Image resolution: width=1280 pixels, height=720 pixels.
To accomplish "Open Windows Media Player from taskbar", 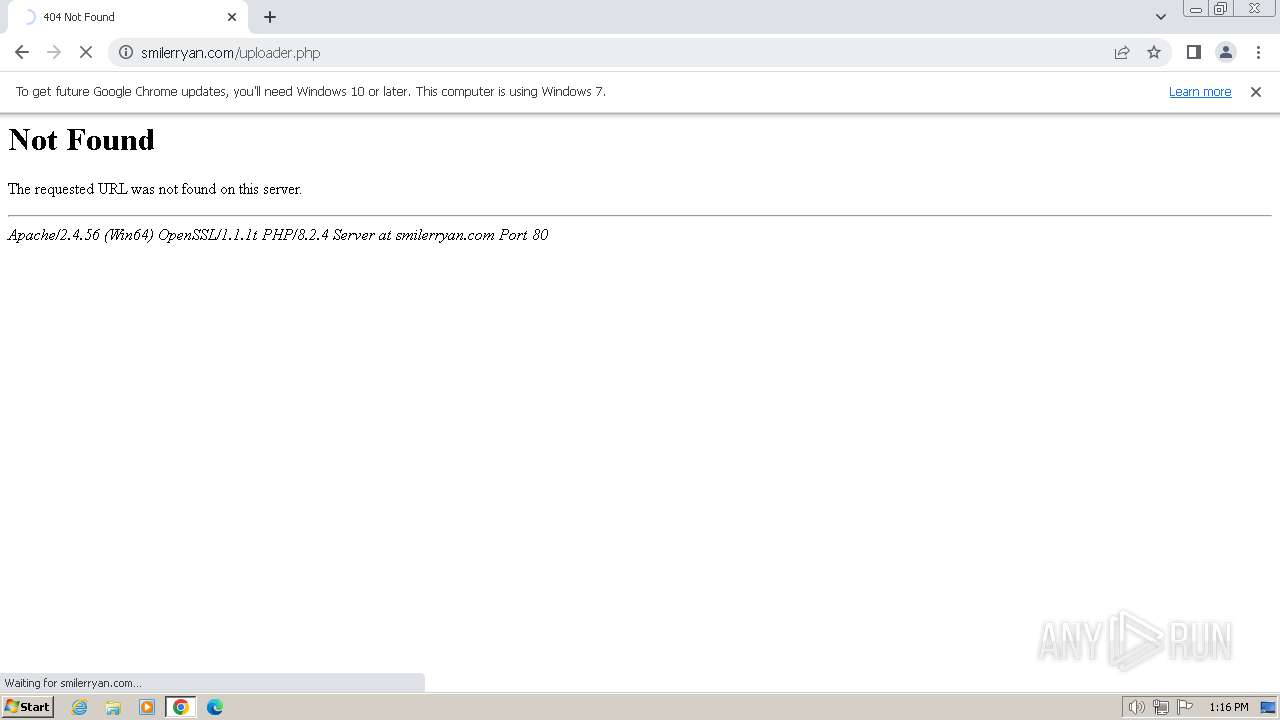I will click(x=147, y=707).
